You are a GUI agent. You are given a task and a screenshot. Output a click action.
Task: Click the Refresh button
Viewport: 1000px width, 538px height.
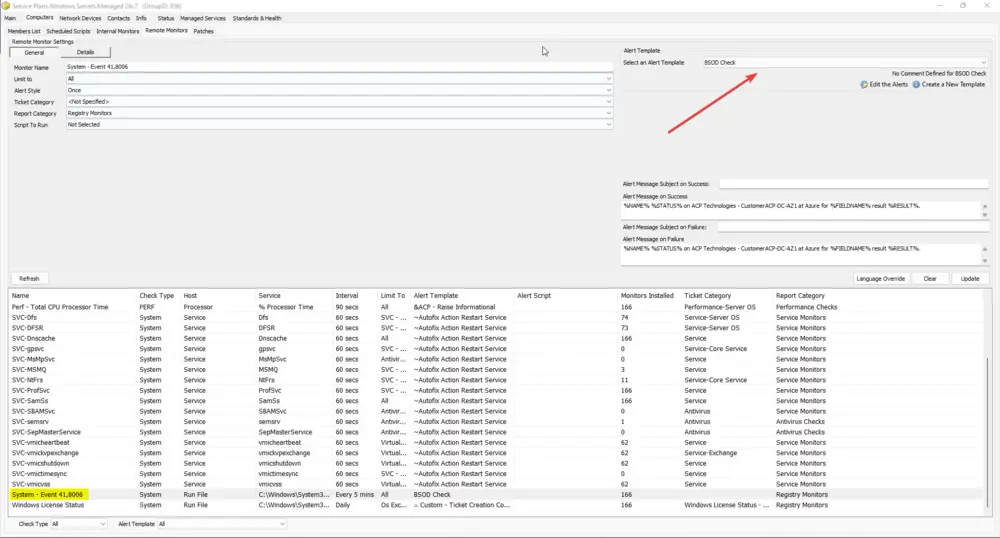[x=29, y=279]
